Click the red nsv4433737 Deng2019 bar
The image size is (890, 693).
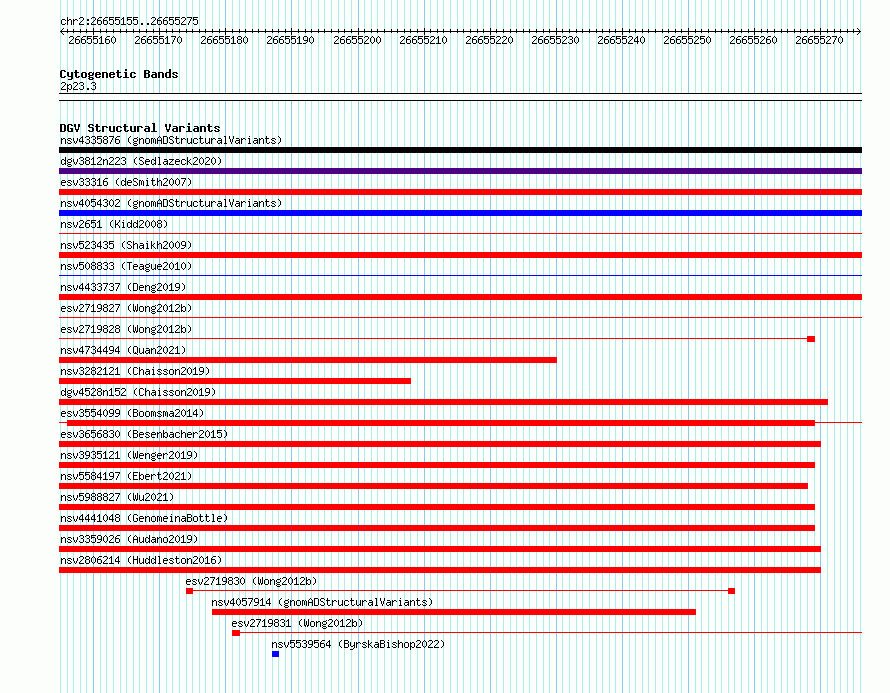(x=460, y=297)
